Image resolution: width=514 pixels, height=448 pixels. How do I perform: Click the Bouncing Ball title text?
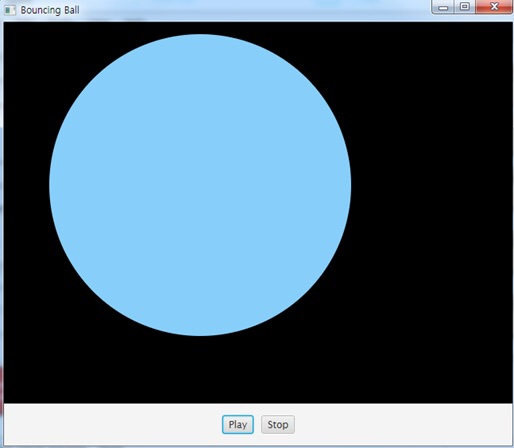50,10
